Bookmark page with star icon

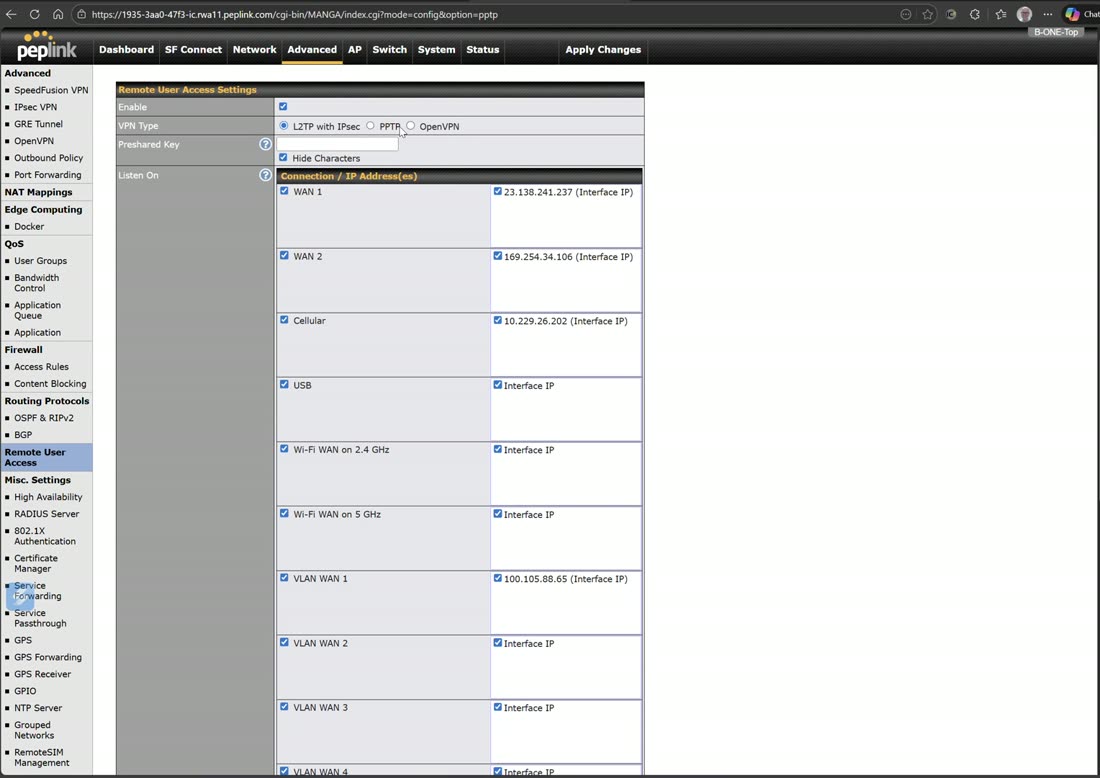927,14
